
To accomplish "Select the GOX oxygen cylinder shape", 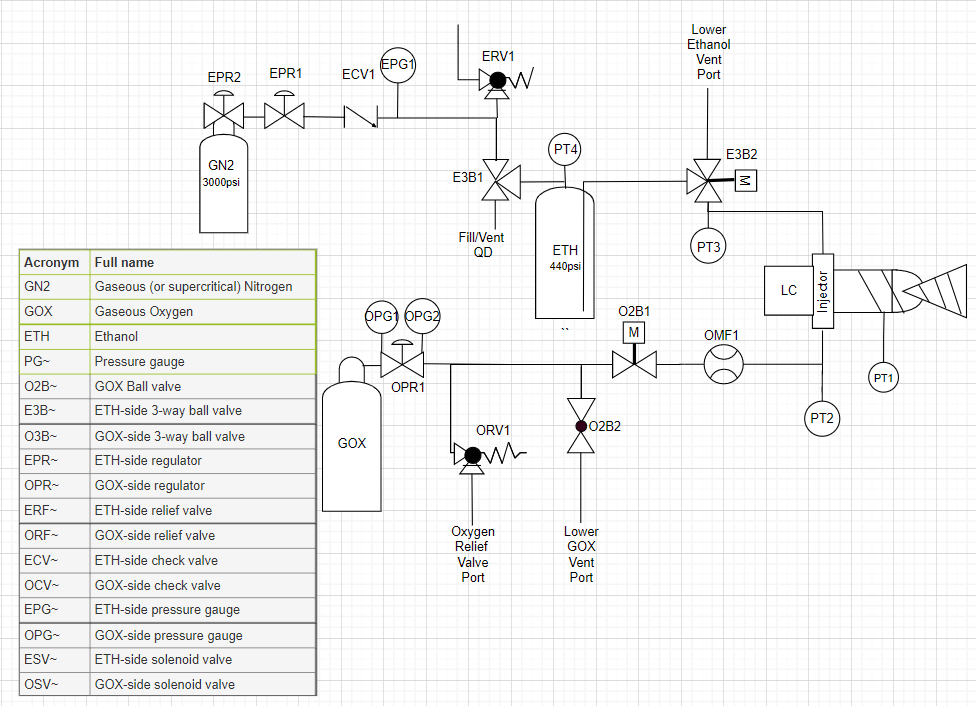I will tap(351, 440).
